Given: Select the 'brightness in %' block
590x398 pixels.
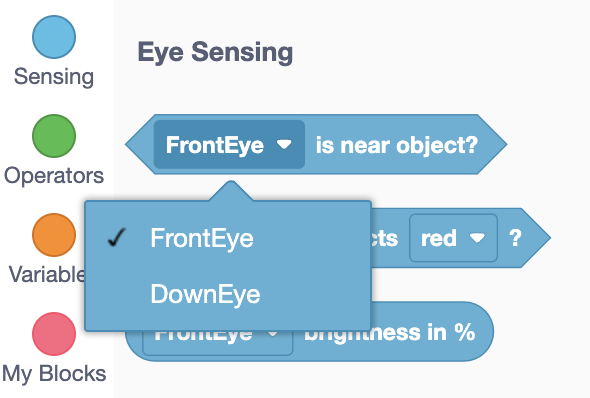Looking at the screenshot, I should click(x=389, y=333).
